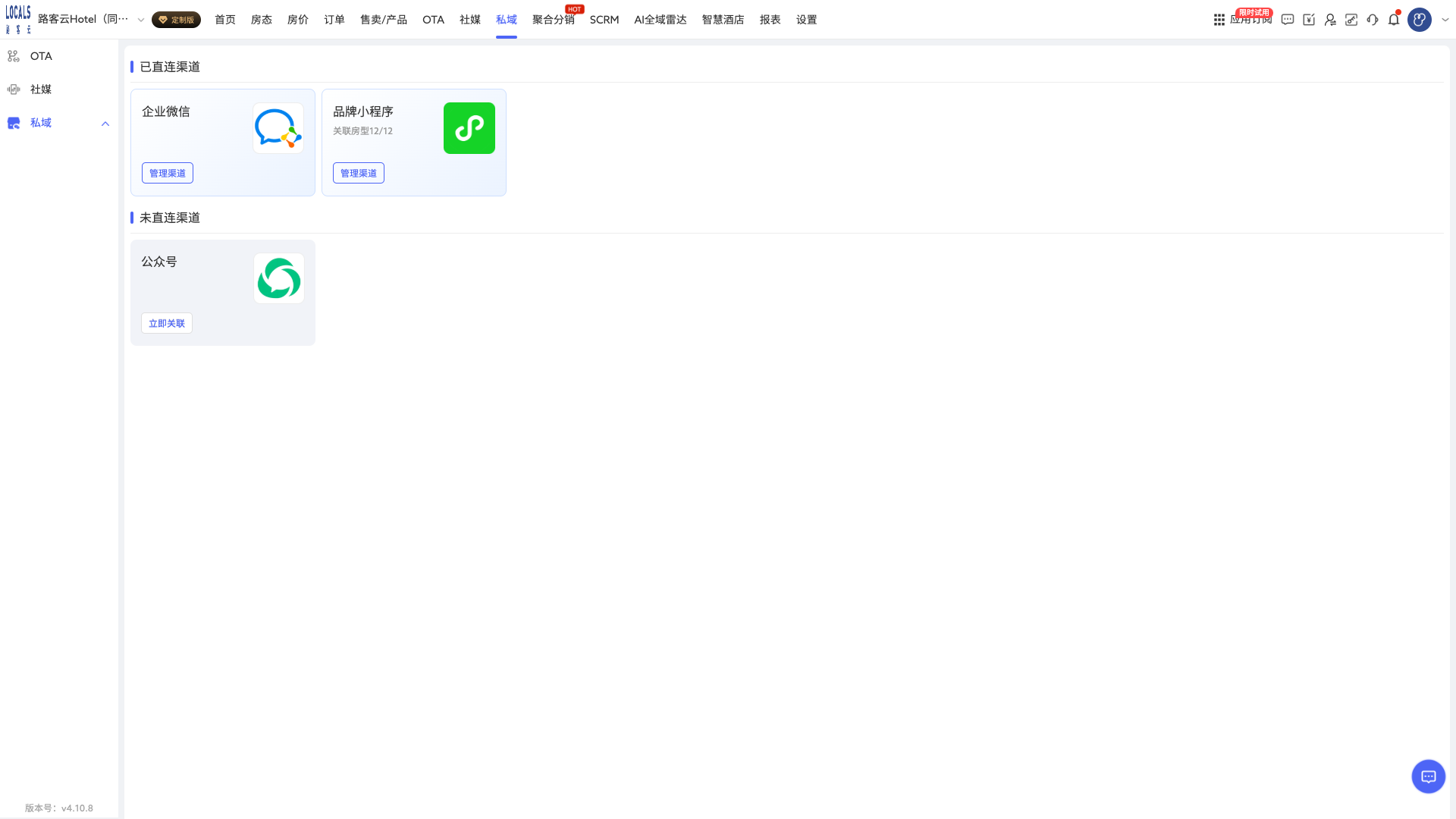Viewport: 1456px width, 819px height.
Task: Open the 智慧酒店 tab
Action: (x=723, y=20)
